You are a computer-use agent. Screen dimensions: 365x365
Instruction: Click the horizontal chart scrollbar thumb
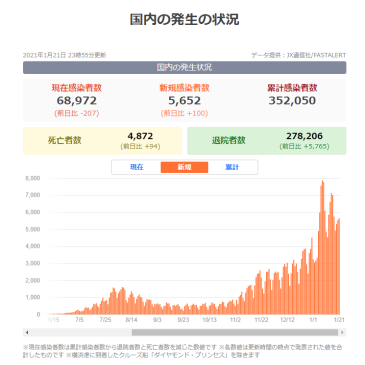pos(235,332)
